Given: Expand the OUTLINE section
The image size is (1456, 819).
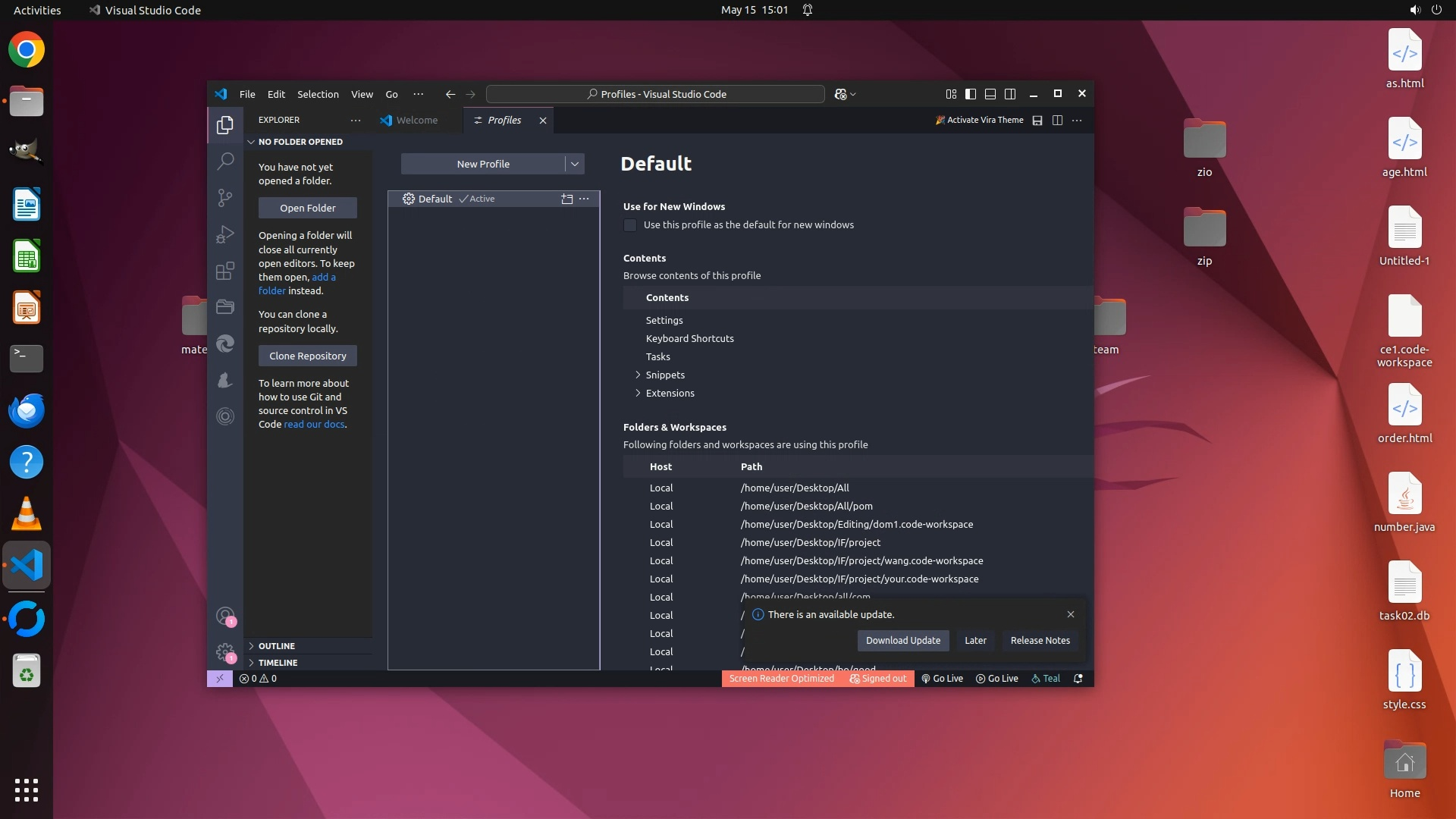Looking at the screenshot, I should [x=277, y=646].
